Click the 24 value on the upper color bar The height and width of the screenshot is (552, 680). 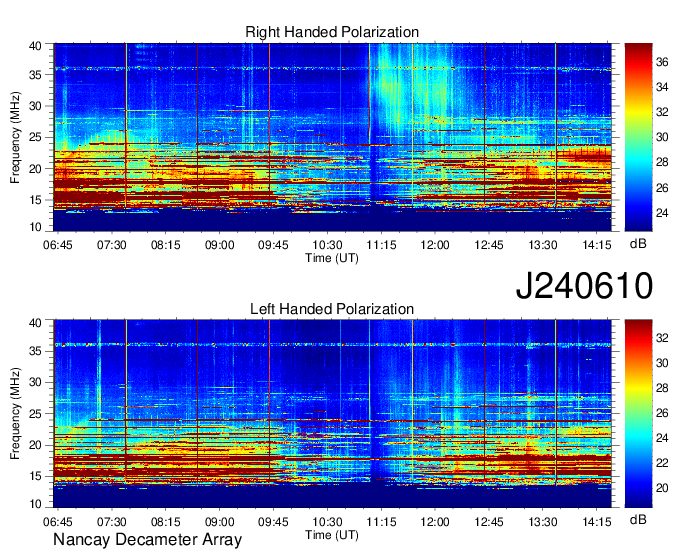tap(662, 213)
